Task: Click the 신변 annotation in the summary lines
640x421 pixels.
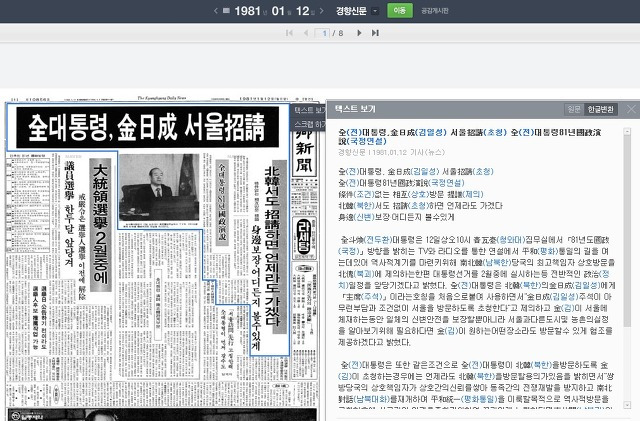Action: click(x=364, y=217)
